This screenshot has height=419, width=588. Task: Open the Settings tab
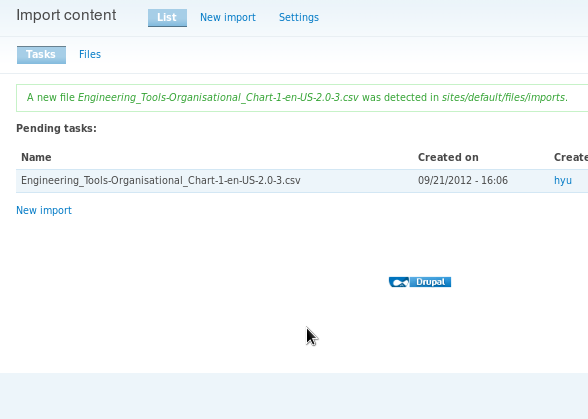tap(299, 17)
